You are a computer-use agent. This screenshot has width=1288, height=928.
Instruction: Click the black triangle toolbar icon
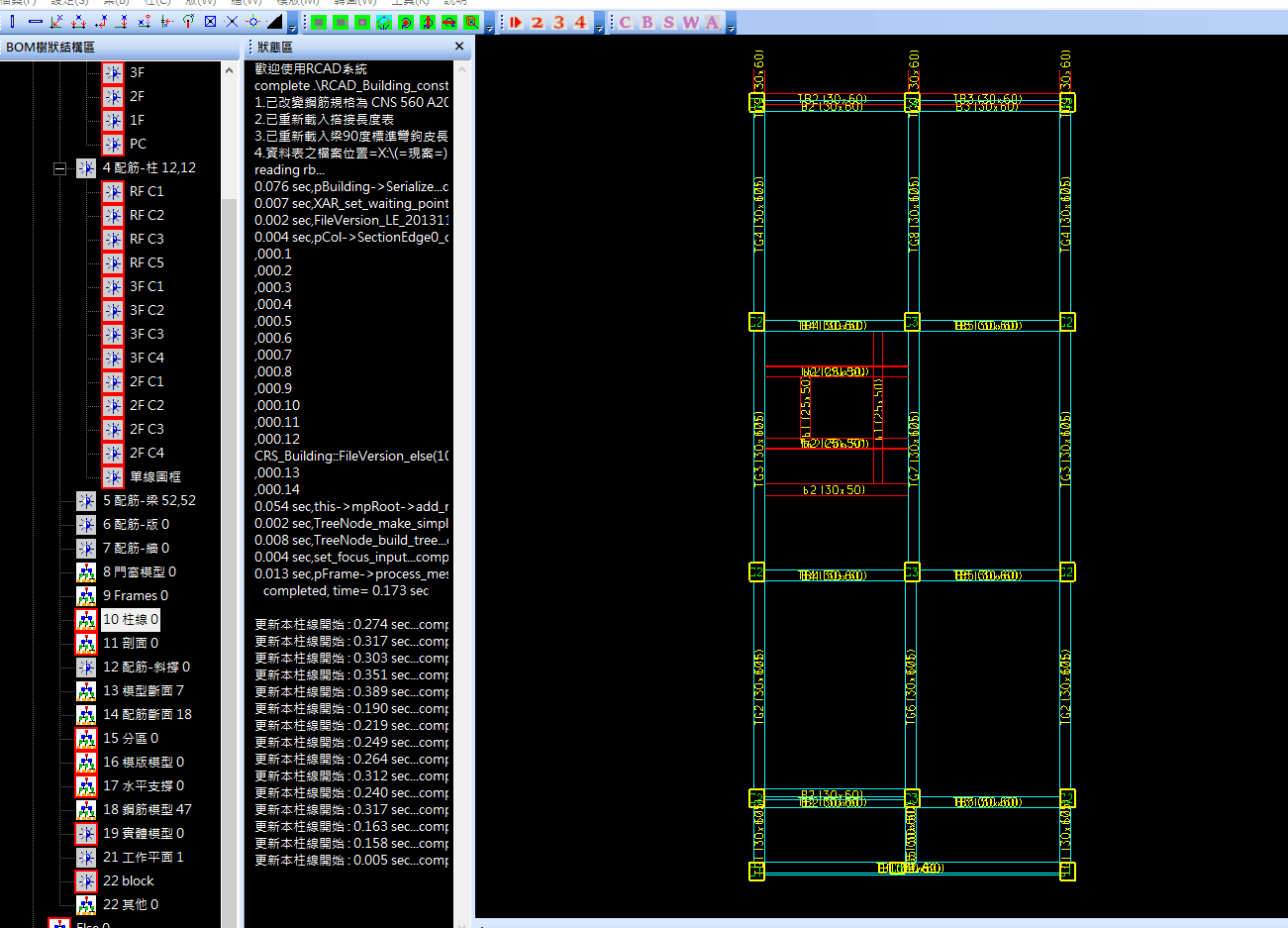coord(275,22)
